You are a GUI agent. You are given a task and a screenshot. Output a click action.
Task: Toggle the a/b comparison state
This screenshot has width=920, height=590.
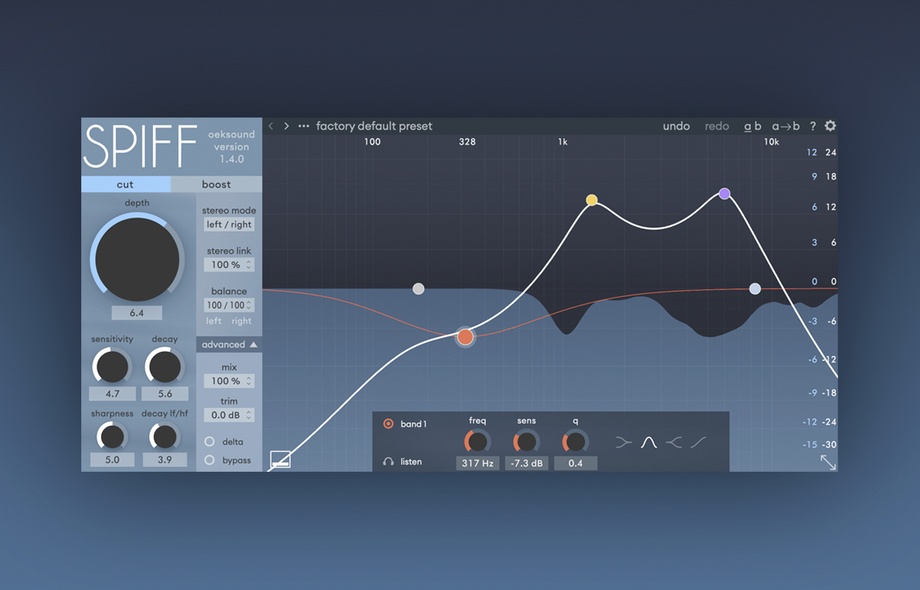753,126
